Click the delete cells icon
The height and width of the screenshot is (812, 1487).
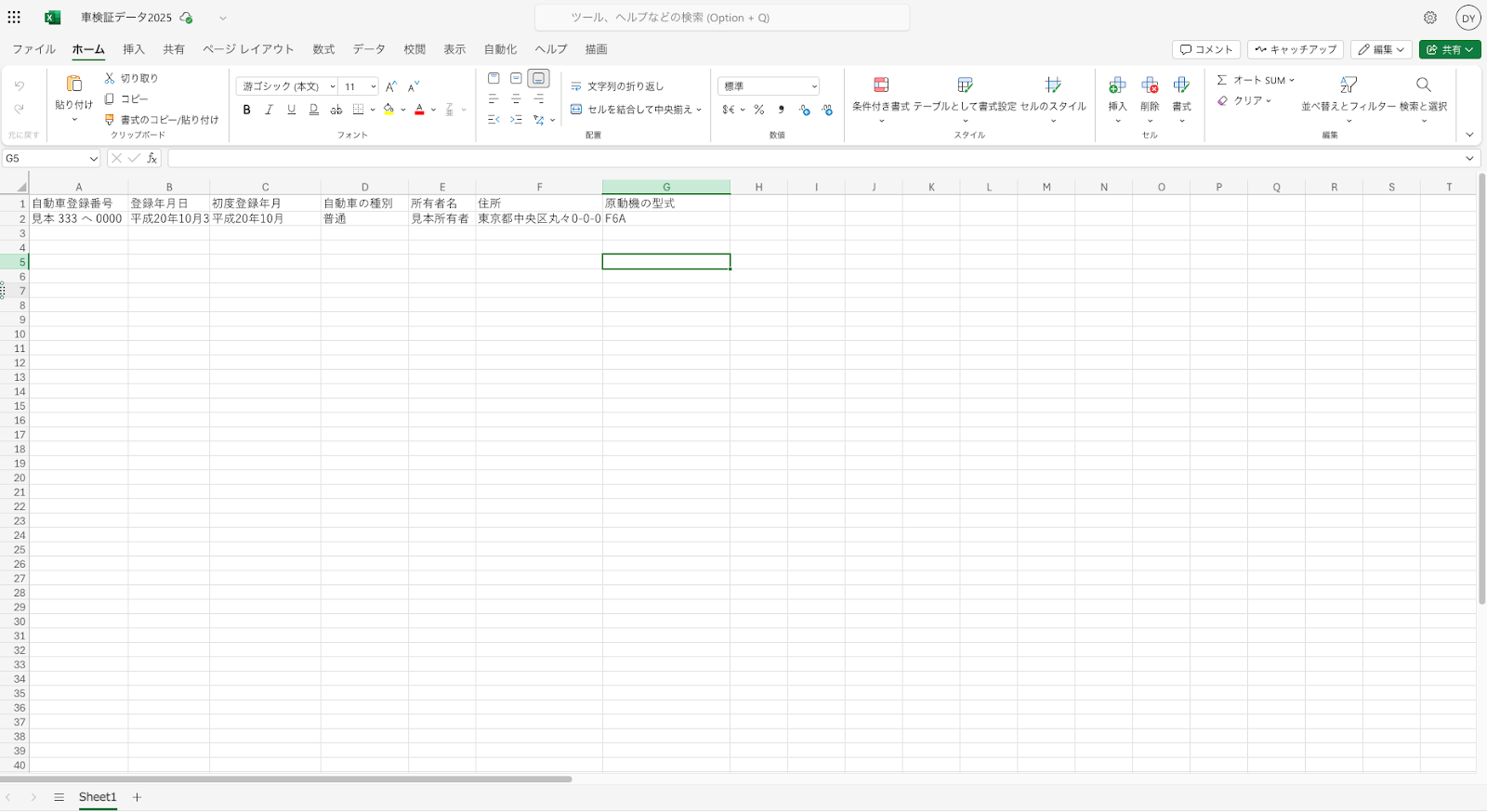1150,85
